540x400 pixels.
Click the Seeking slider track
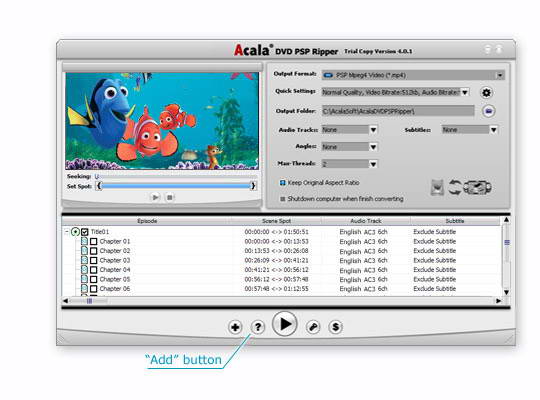tap(176, 176)
